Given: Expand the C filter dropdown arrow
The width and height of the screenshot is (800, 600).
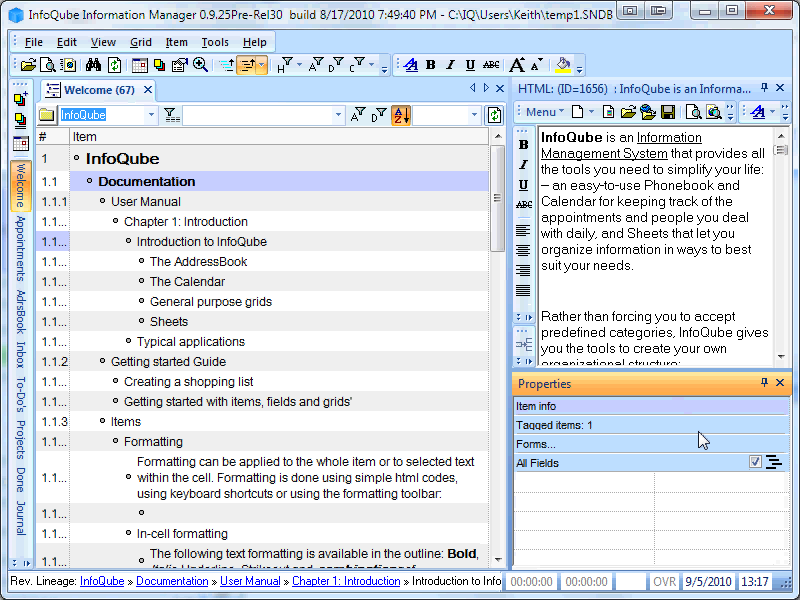Looking at the screenshot, I should coord(371,65).
